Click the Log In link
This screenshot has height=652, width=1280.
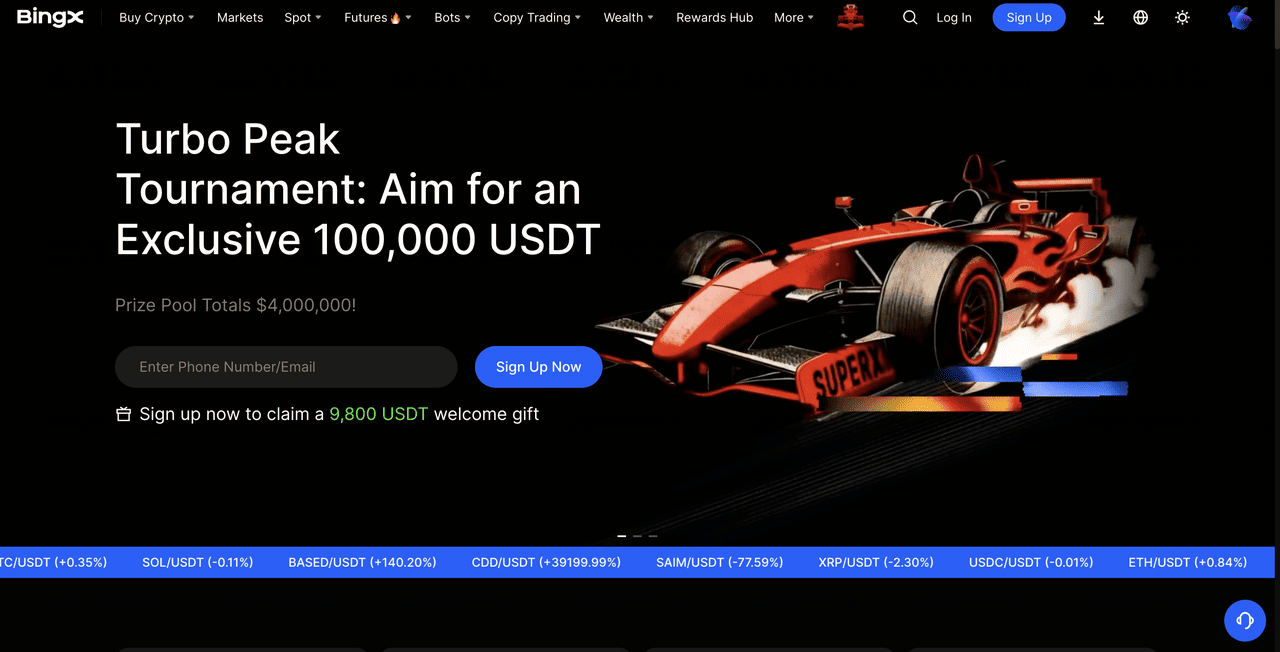pos(954,17)
